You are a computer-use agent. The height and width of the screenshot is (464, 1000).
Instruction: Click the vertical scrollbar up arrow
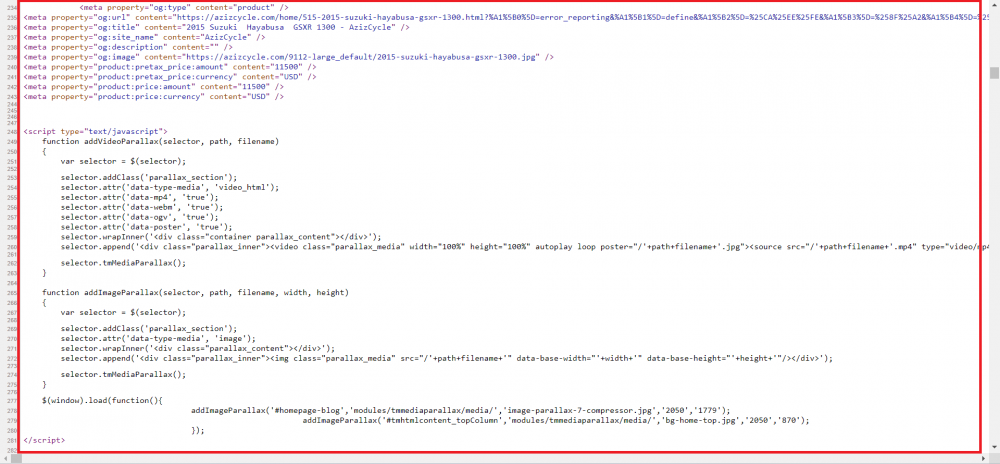[x=994, y=4]
